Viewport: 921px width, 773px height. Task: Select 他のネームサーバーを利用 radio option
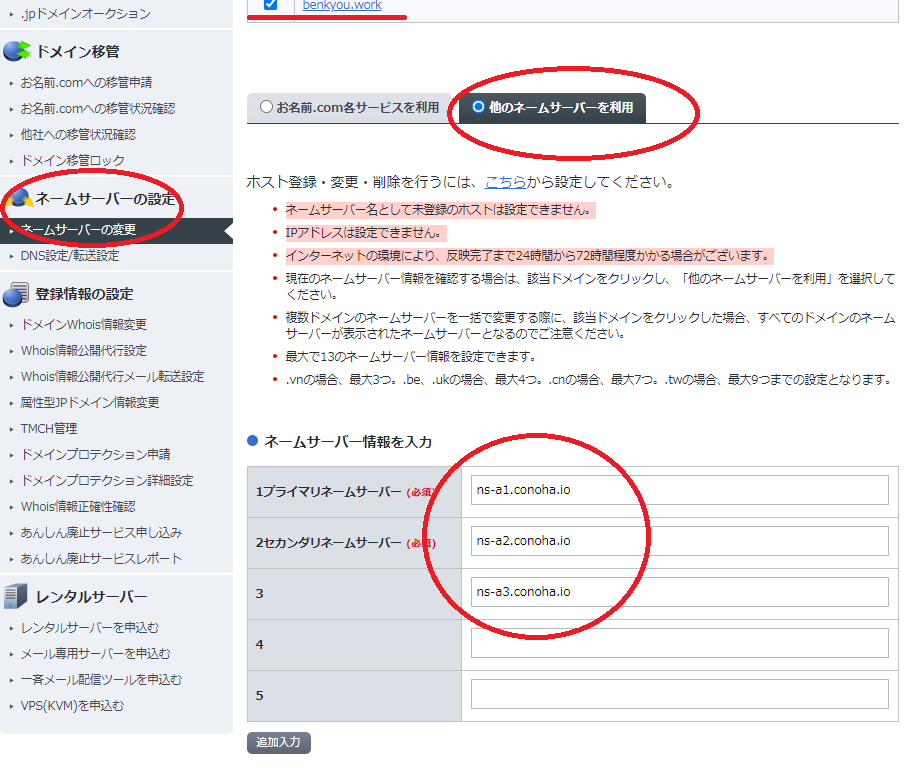[x=478, y=107]
